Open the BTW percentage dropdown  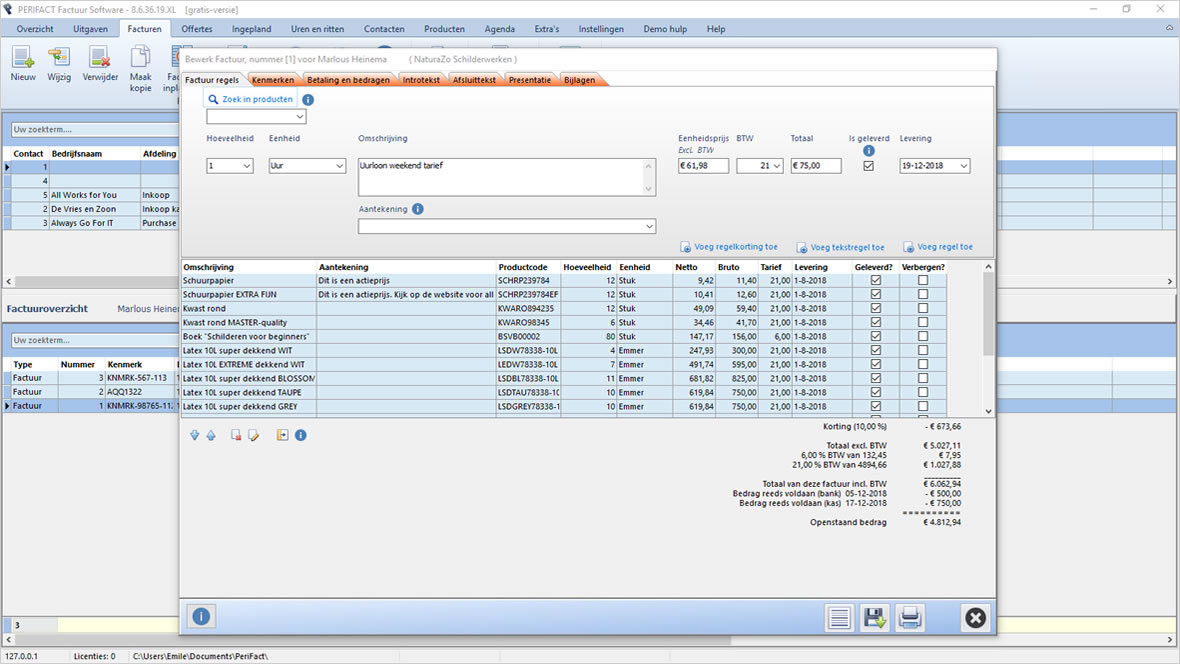[x=777, y=166]
